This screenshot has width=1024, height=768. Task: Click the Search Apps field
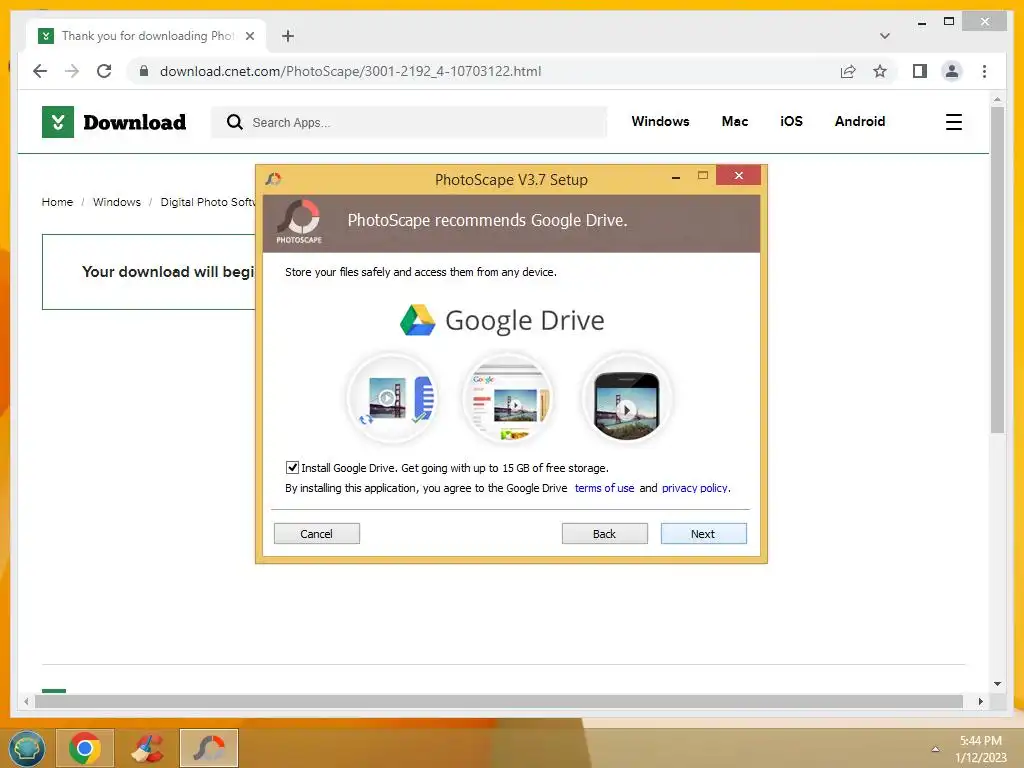[409, 122]
